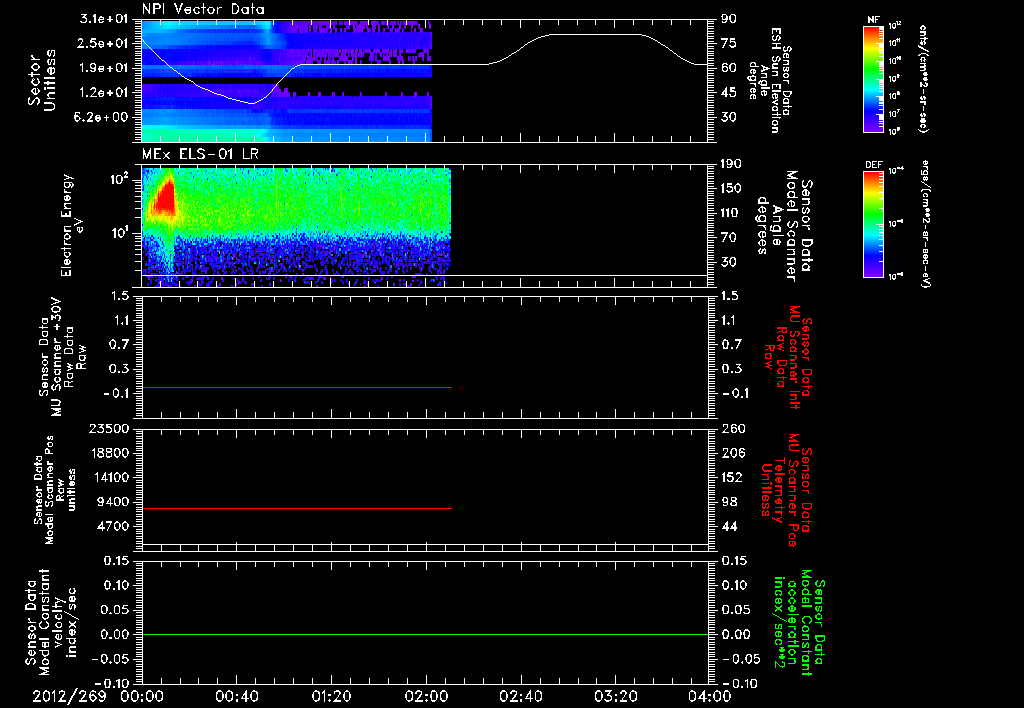Click the '01:20' time axis label
The height and width of the screenshot is (708, 1024).
coord(331,696)
